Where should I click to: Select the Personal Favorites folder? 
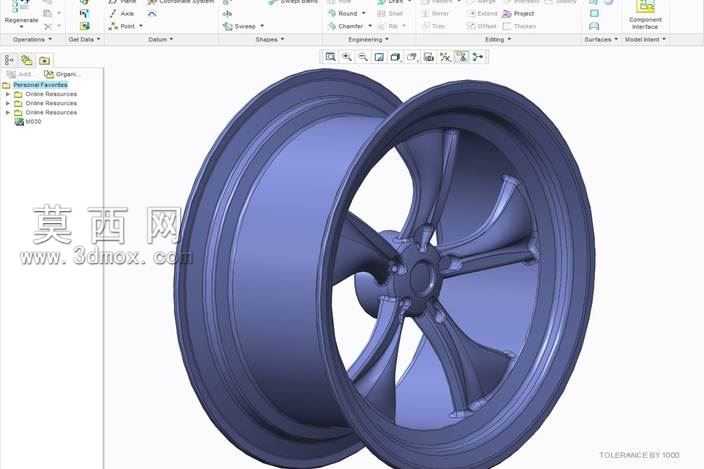pos(40,85)
